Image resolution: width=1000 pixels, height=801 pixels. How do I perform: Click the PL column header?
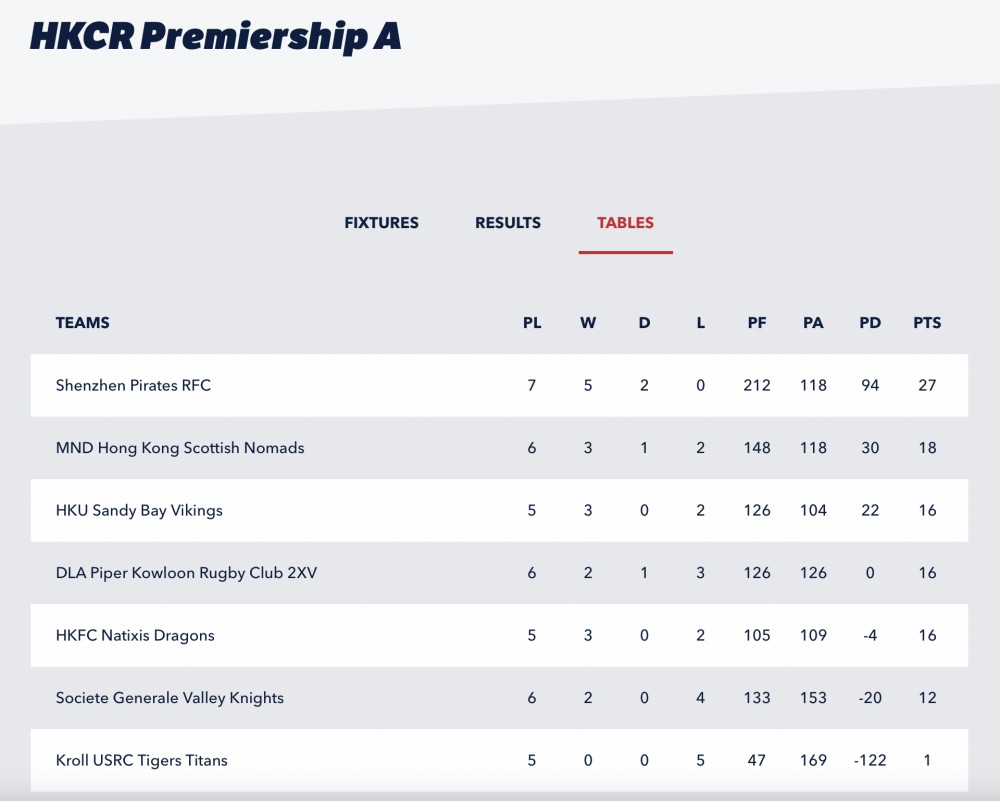(532, 323)
